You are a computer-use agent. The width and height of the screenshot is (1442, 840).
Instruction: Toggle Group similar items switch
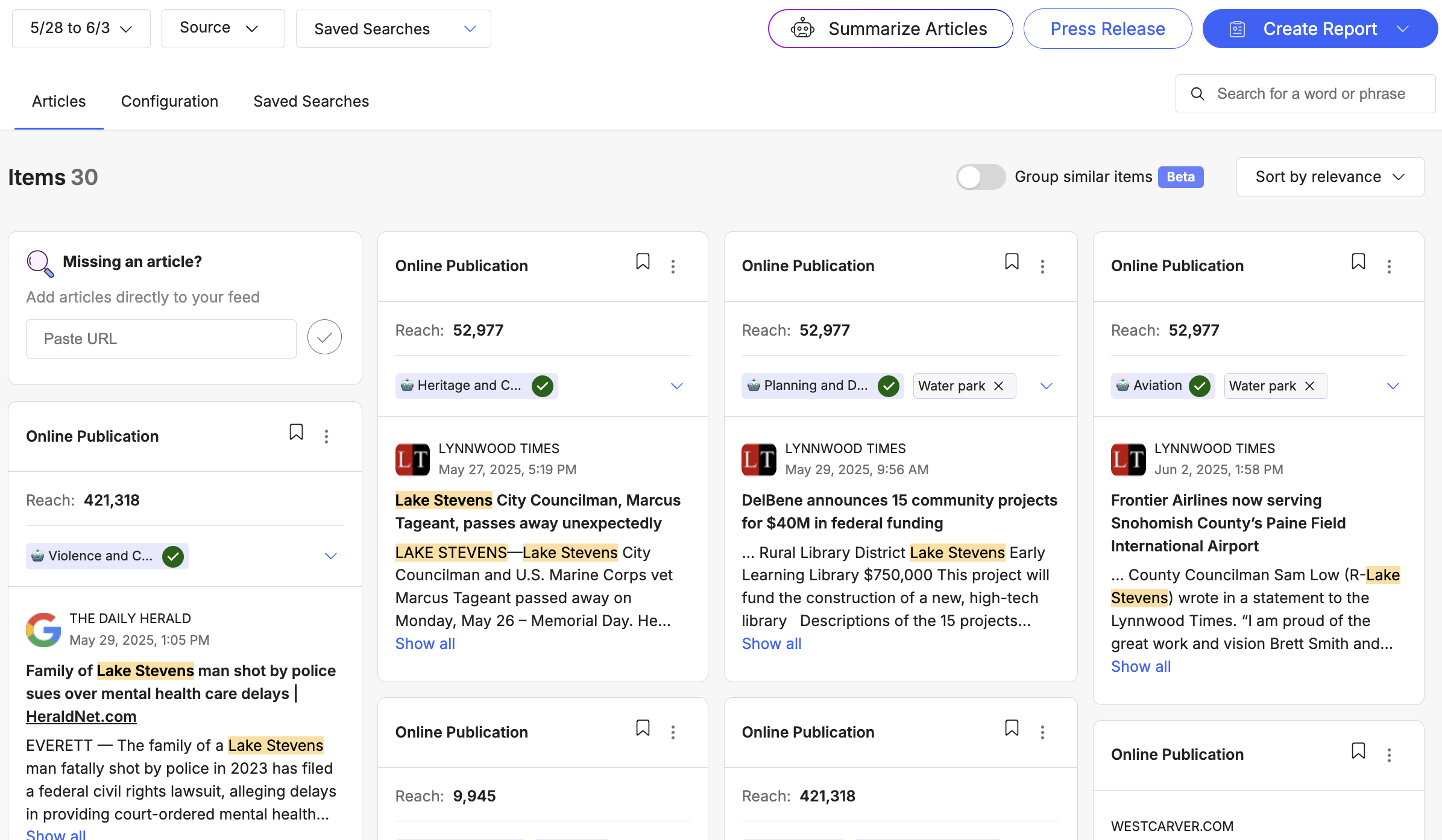(981, 177)
